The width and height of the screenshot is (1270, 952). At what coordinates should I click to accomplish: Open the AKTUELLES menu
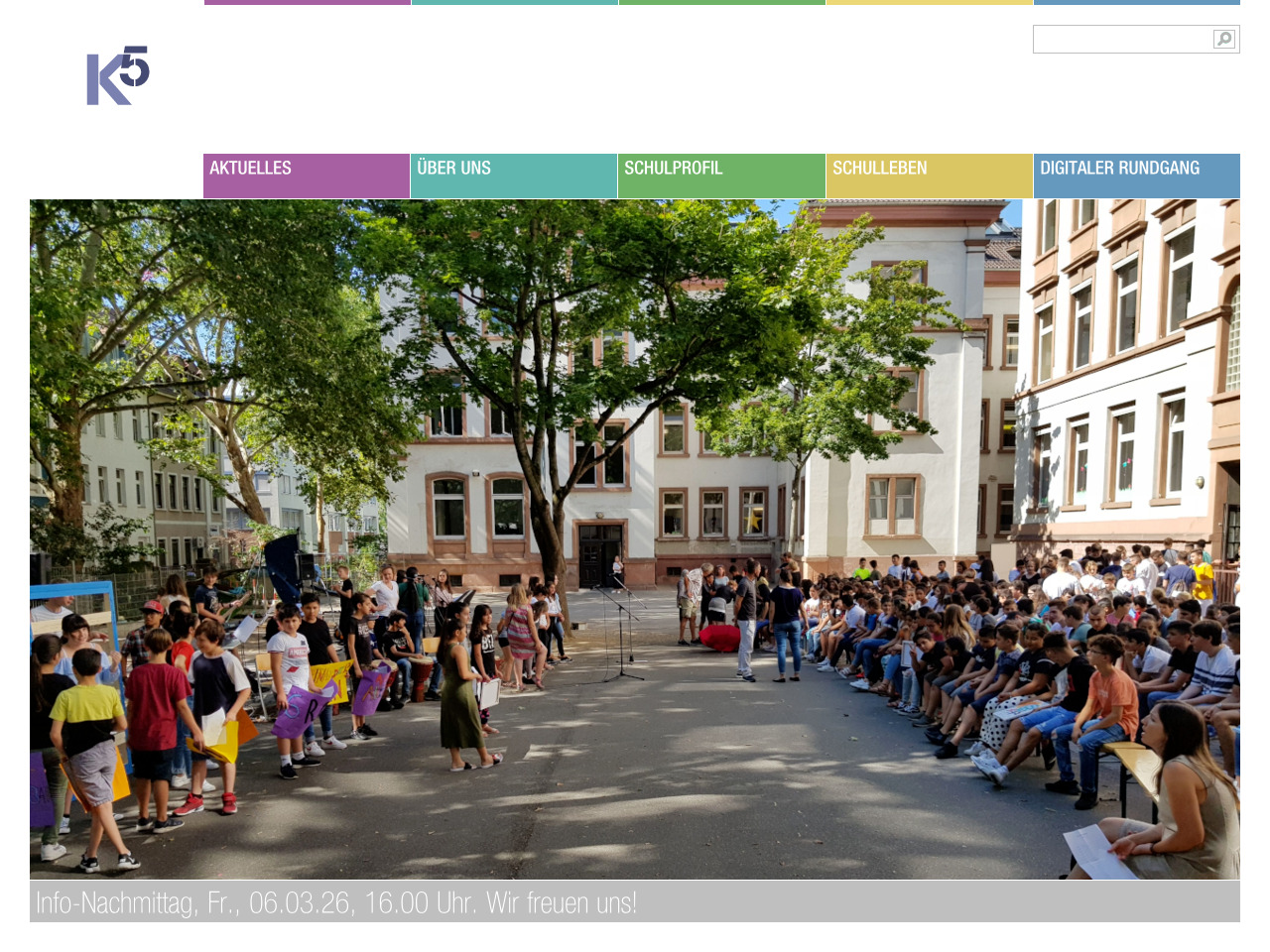click(x=307, y=176)
